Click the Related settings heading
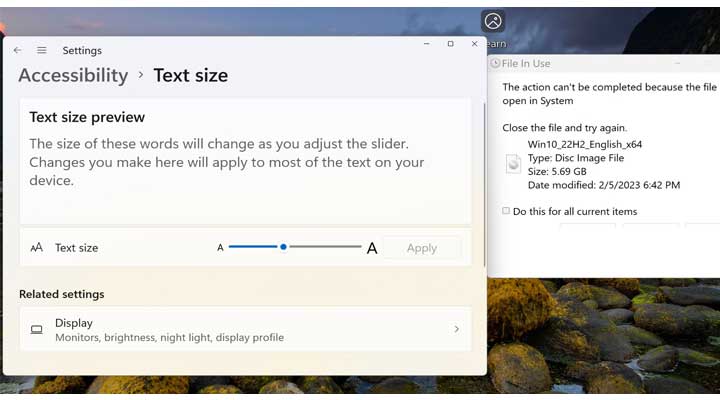This screenshot has height=400, width=720. point(62,294)
